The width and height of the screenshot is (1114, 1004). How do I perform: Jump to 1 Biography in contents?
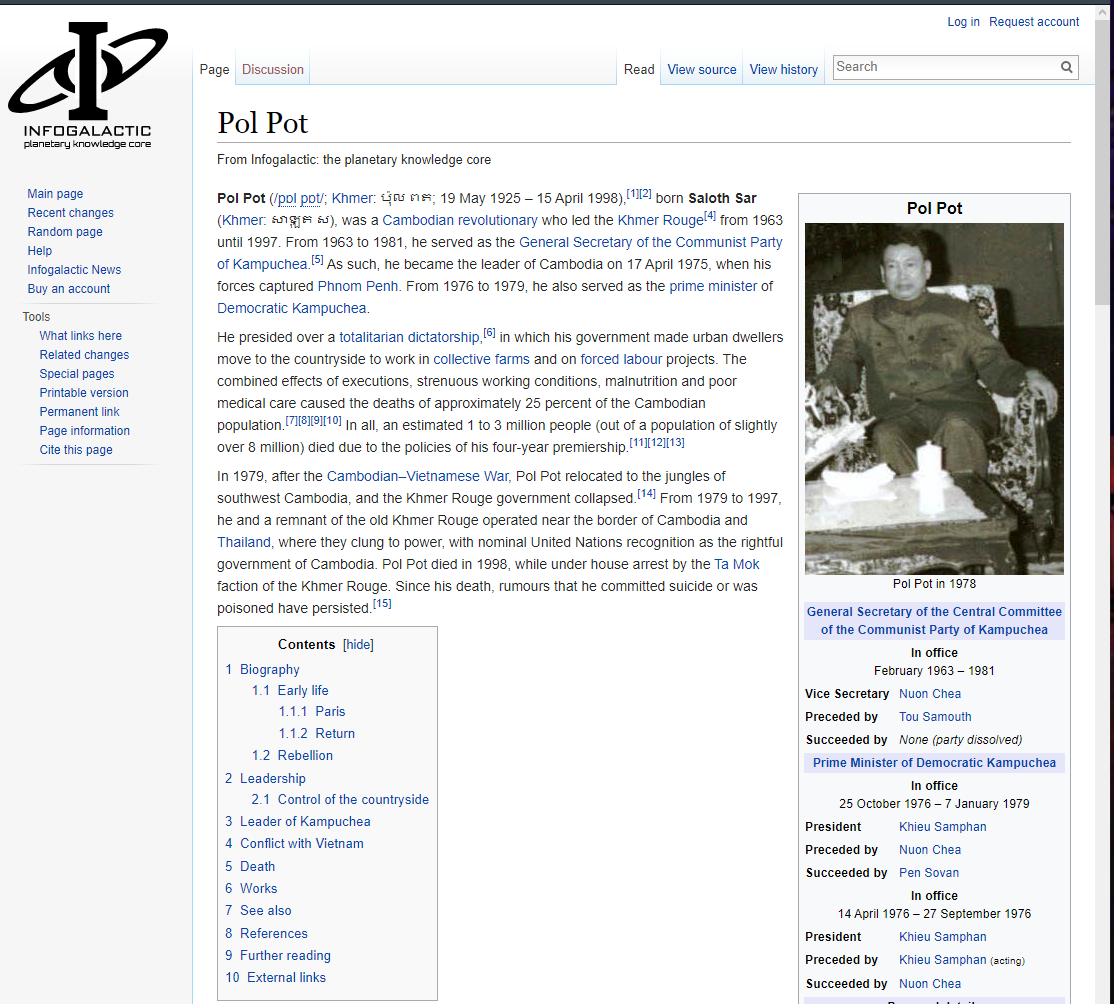pyautogui.click(x=262, y=669)
